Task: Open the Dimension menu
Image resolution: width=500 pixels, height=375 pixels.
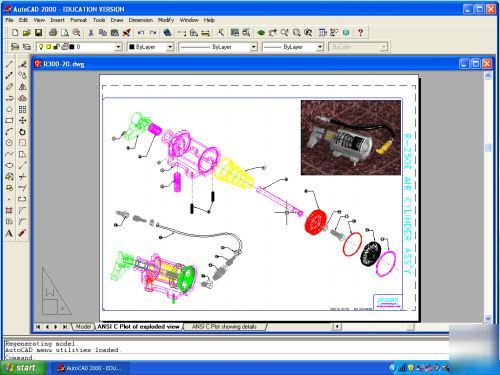Action: [x=141, y=20]
